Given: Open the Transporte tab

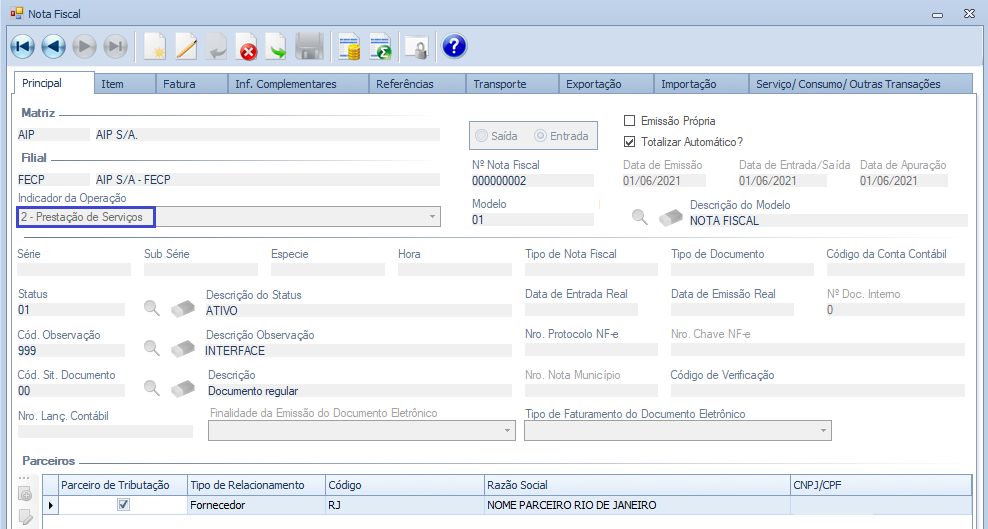Looking at the screenshot, I should 512,84.
